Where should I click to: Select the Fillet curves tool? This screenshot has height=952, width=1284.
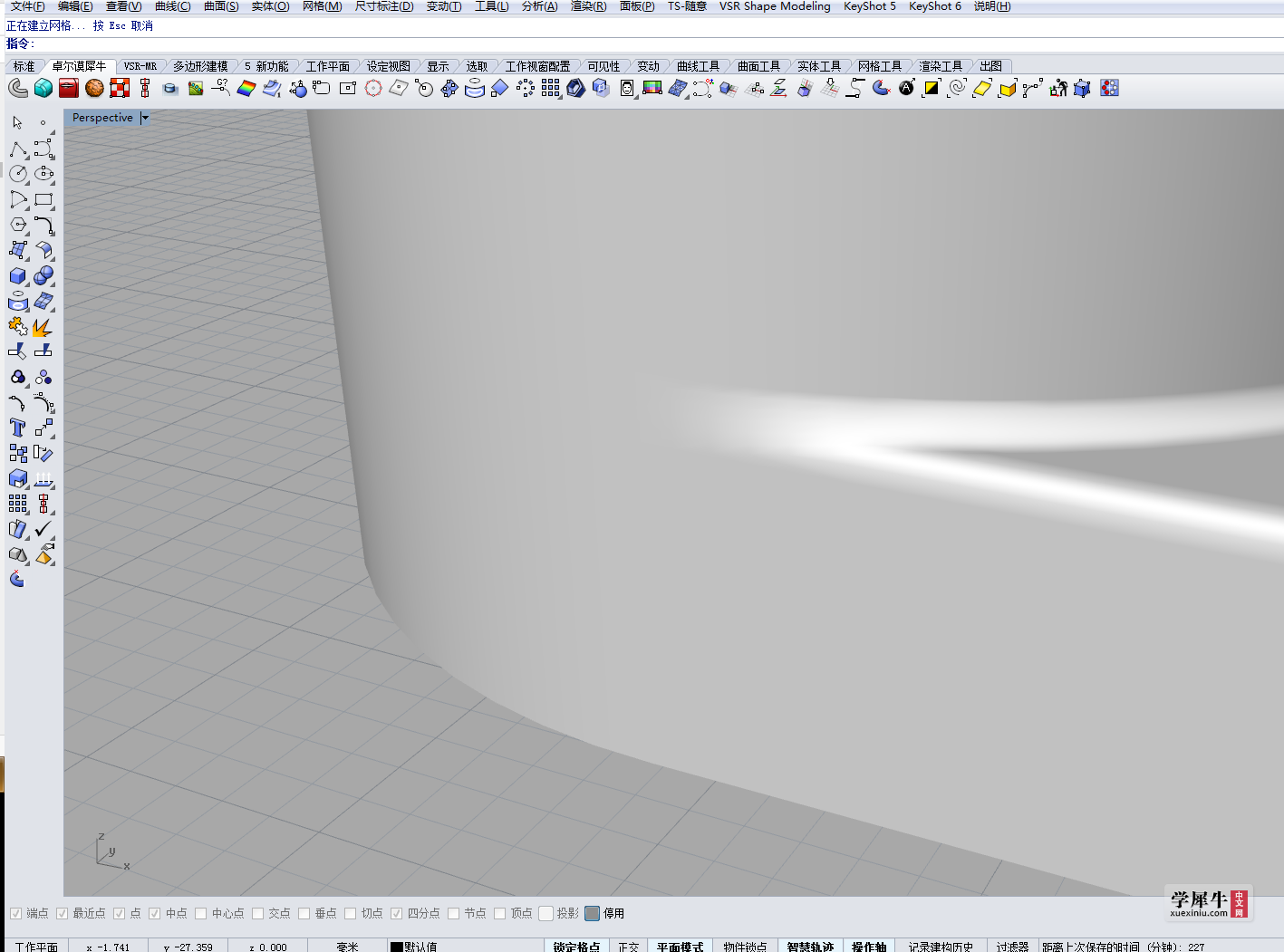43,225
